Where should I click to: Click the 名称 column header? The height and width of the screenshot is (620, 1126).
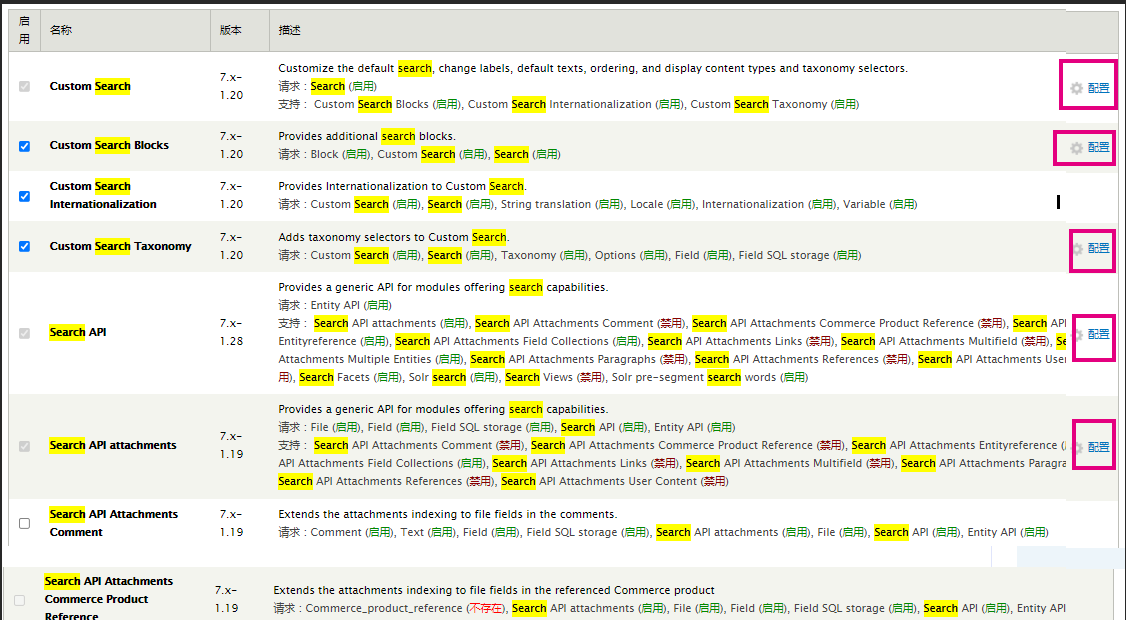click(61, 30)
